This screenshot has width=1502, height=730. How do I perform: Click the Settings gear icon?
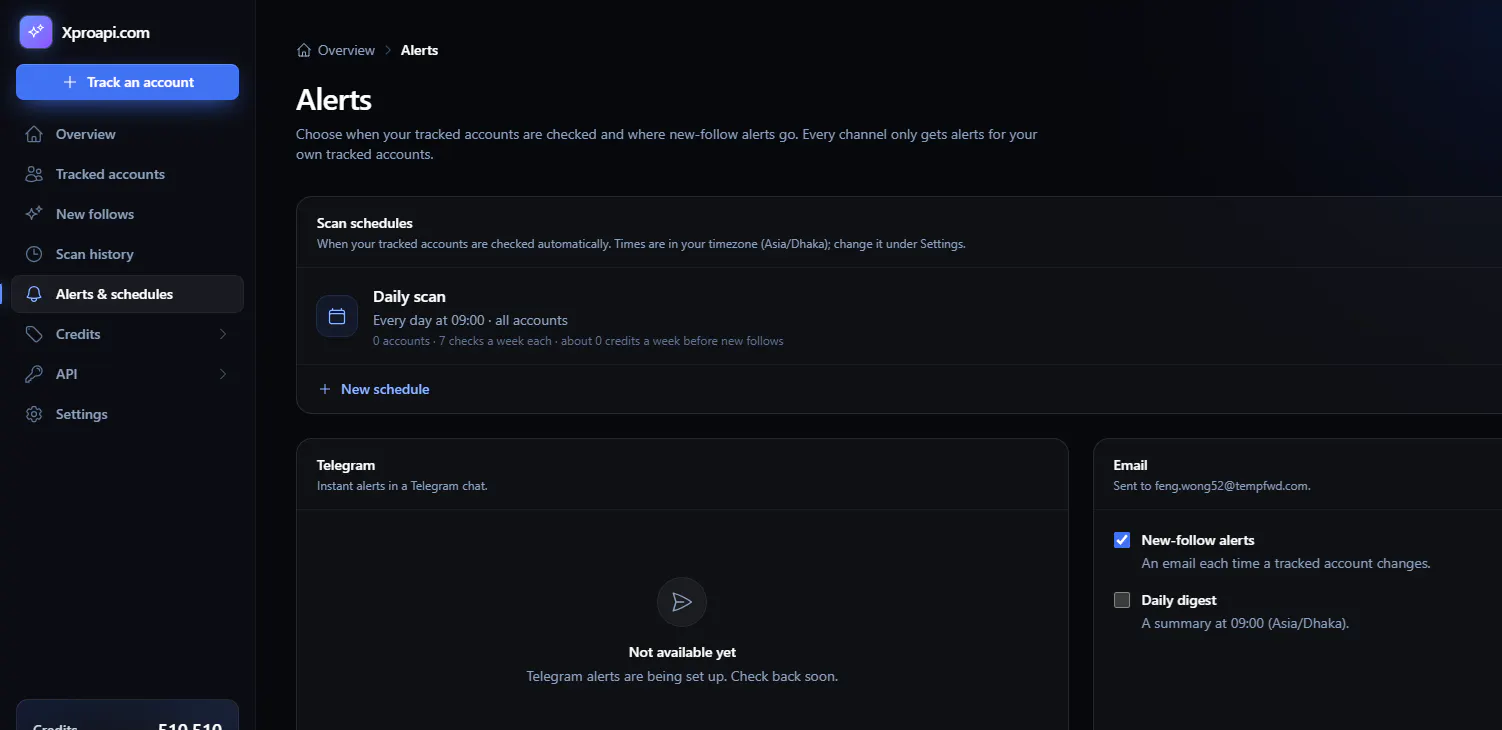pos(34,414)
